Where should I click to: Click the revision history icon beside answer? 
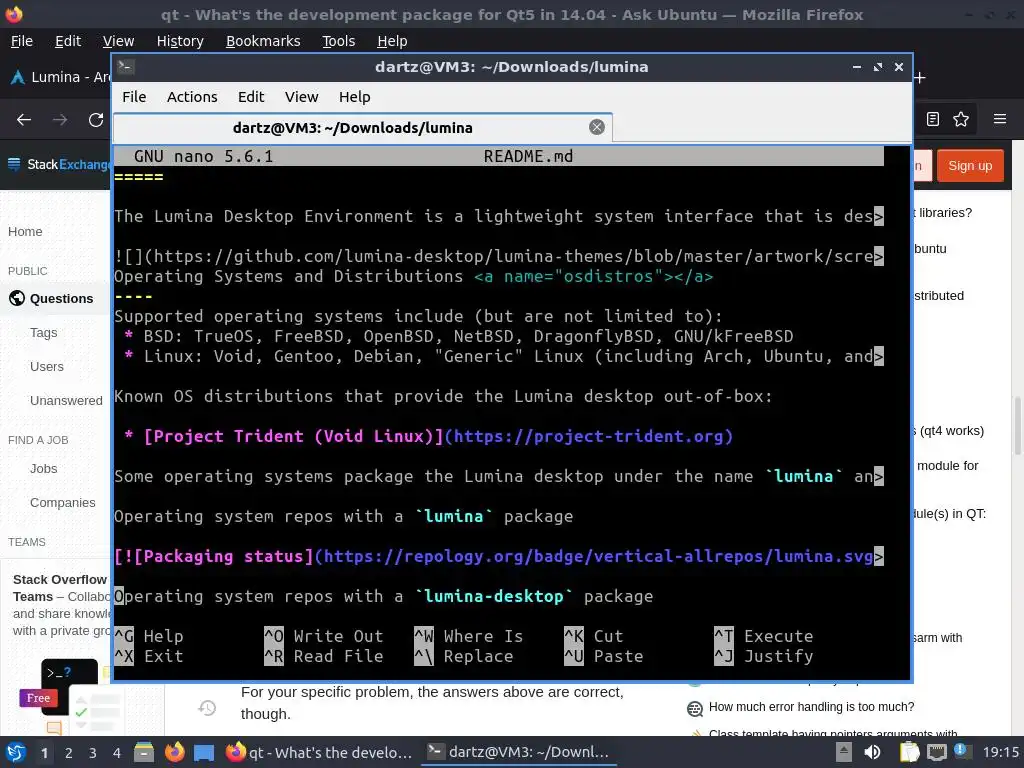[207, 707]
